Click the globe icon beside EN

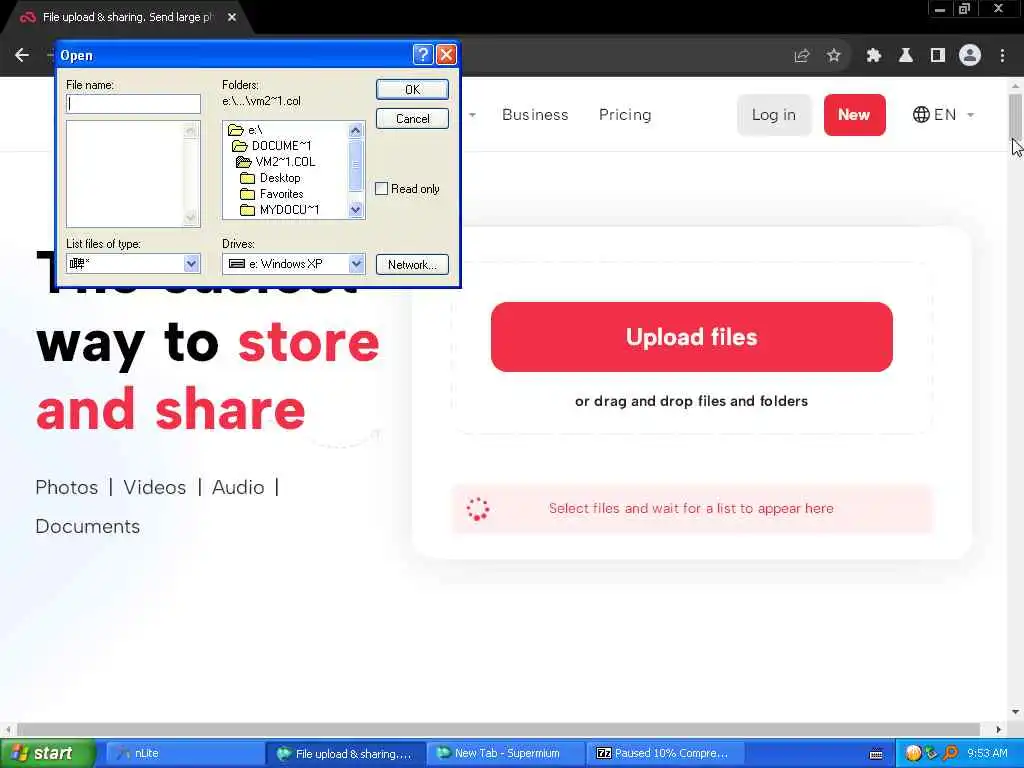click(921, 115)
